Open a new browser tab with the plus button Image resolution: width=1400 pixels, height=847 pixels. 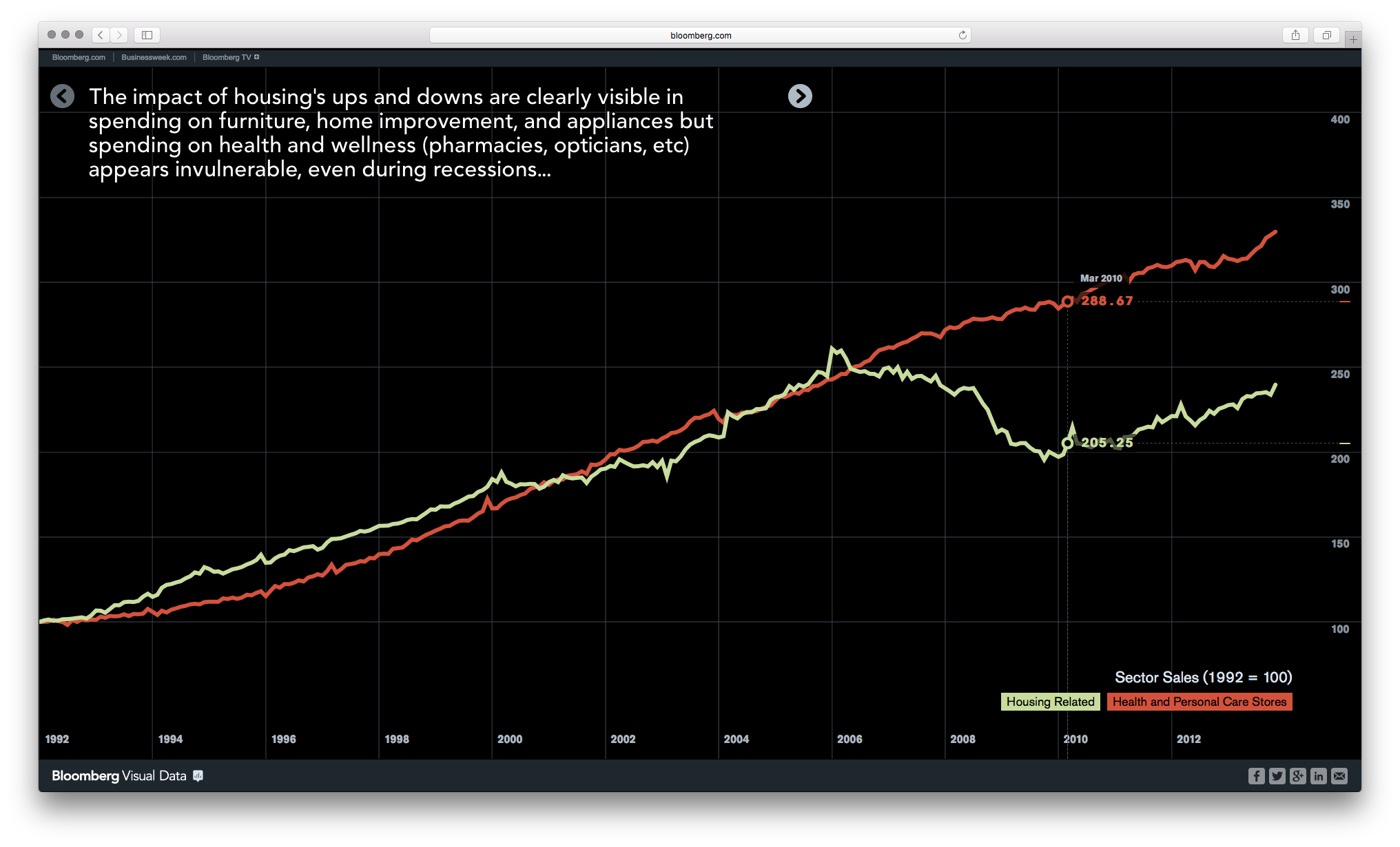pos(1354,39)
